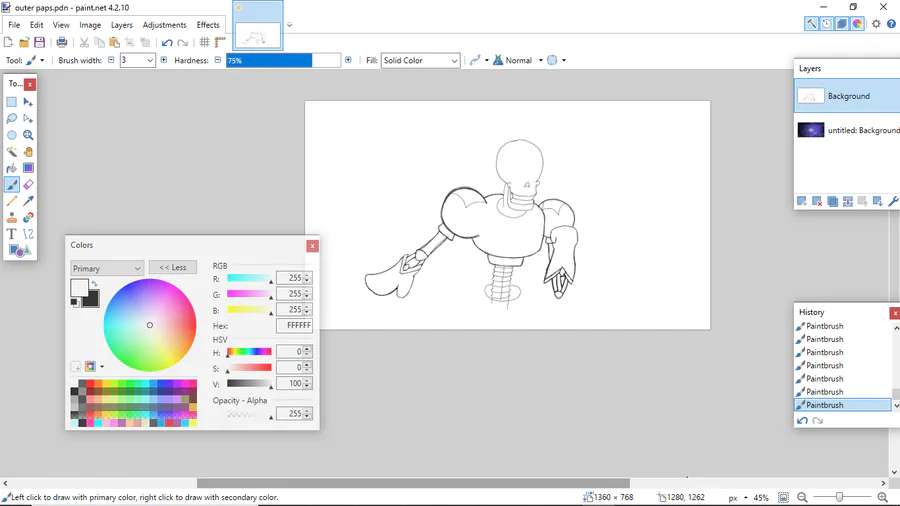Click the Open file folder icon
Screen dimensions: 900x506
click(x=24, y=42)
